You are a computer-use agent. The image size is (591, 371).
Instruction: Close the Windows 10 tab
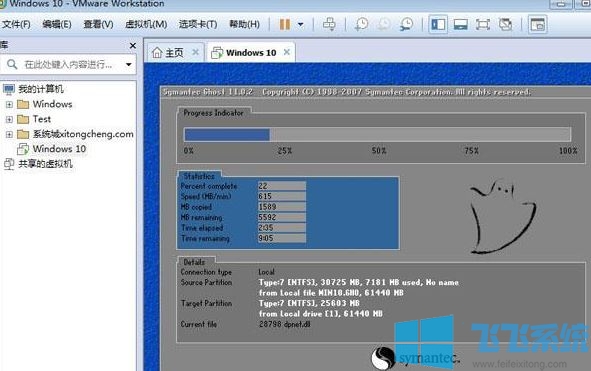[x=287, y=52]
